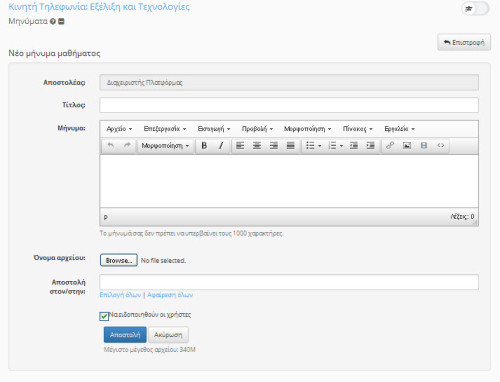Click the Αποστολή στον/στην recipients field
The width and height of the screenshot is (500, 382).
click(289, 282)
